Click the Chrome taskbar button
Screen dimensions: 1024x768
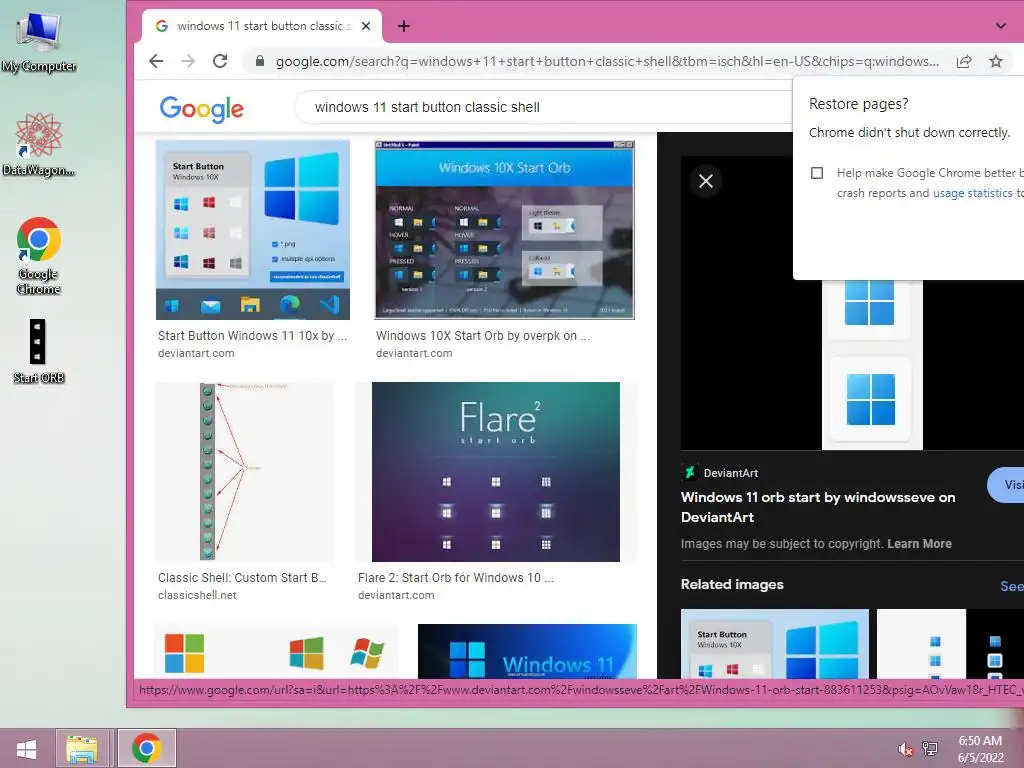(146, 748)
